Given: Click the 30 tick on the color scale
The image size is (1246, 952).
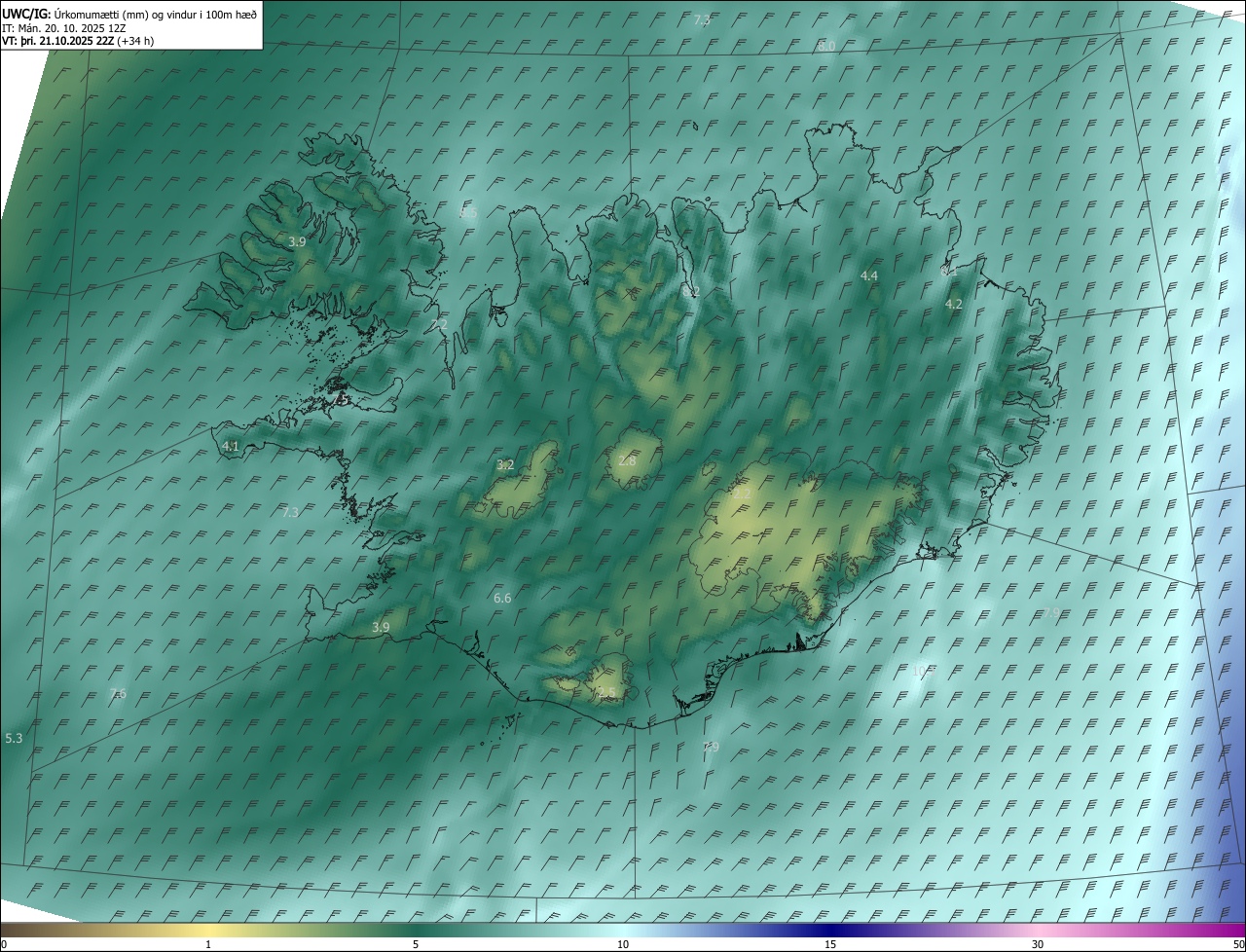Looking at the screenshot, I should pyautogui.click(x=1038, y=945).
